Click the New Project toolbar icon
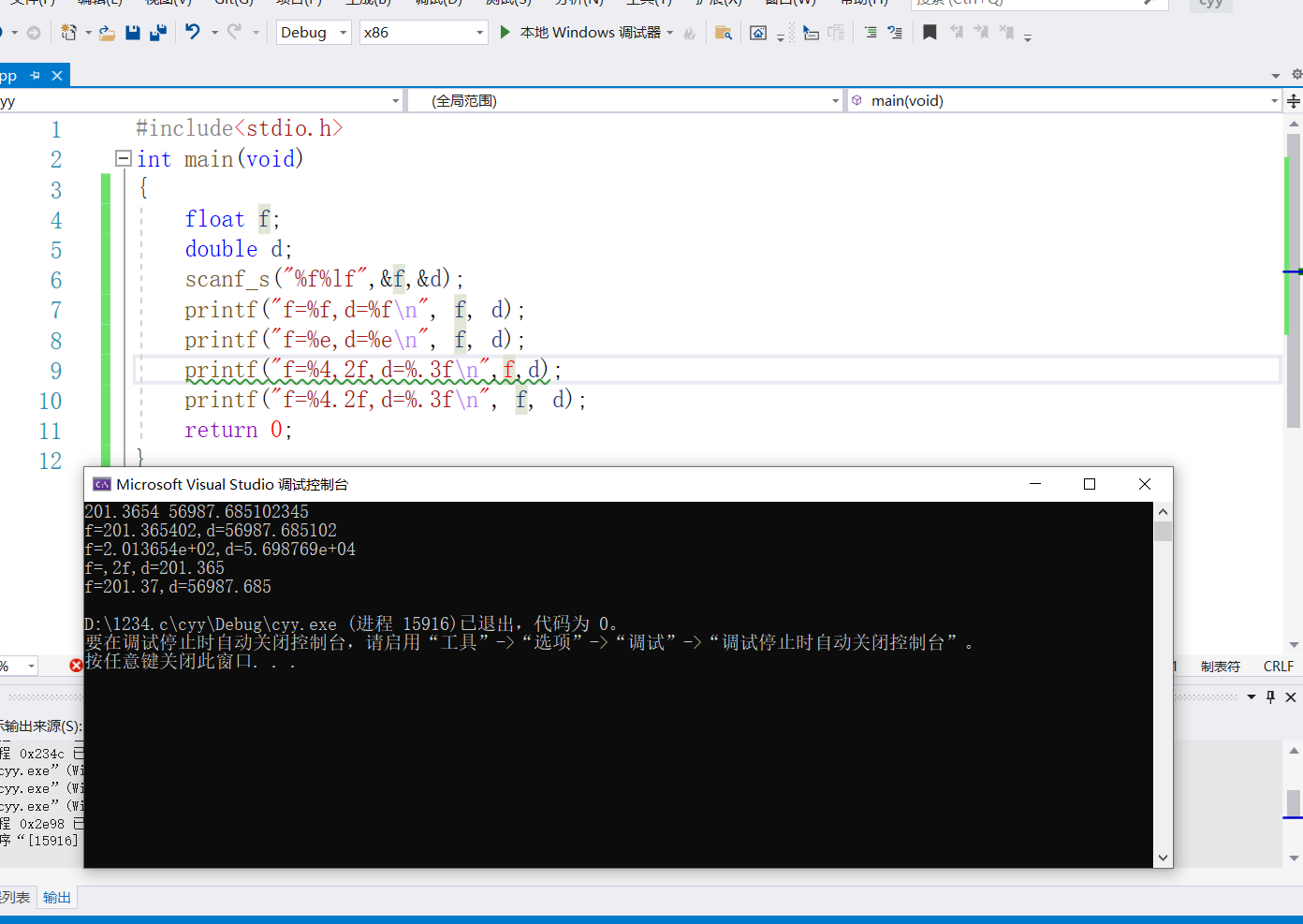The height and width of the screenshot is (924, 1303). pyautogui.click(x=69, y=33)
